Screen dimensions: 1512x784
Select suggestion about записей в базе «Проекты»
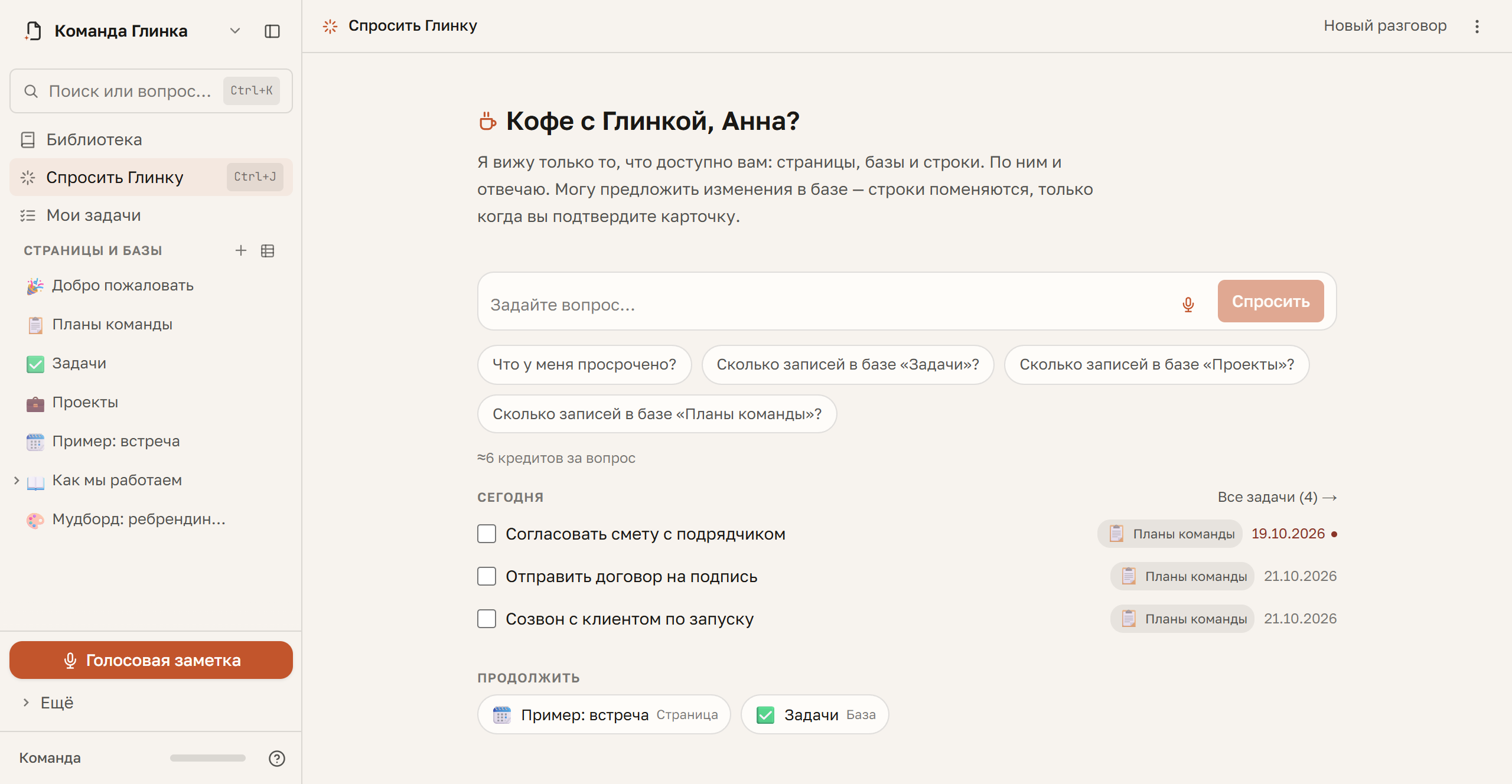tap(1156, 365)
